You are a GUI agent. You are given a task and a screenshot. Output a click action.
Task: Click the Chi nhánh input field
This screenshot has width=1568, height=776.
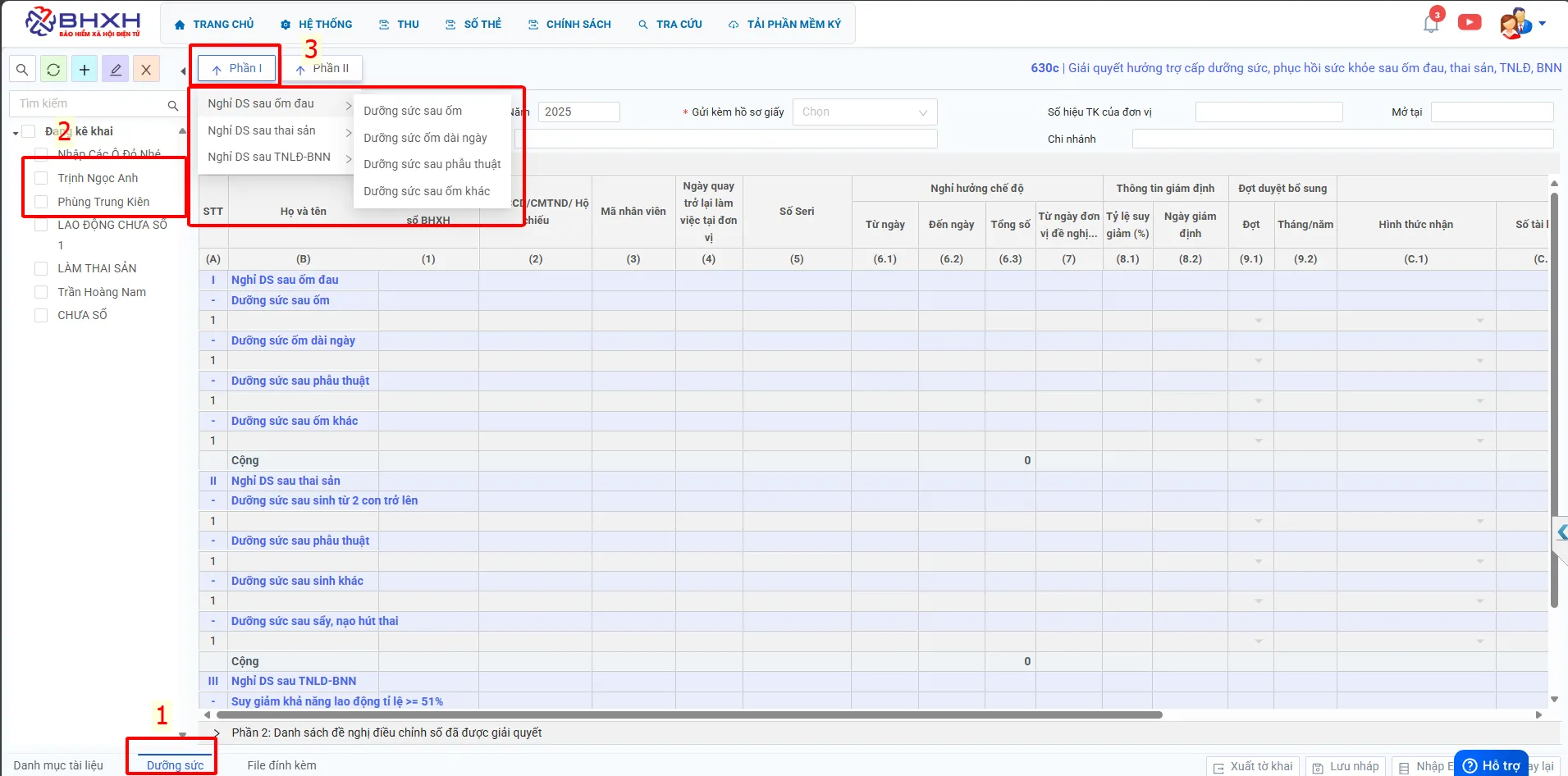coord(1342,139)
